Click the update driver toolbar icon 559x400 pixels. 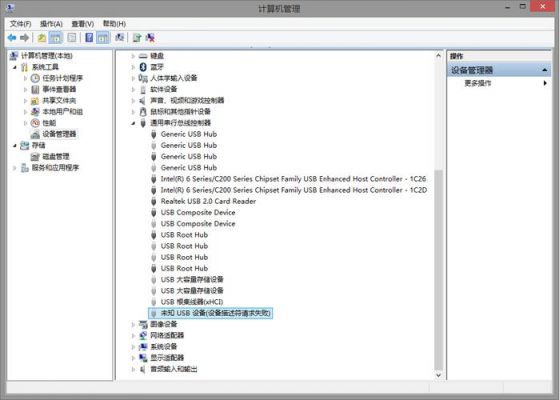click(x=137, y=37)
